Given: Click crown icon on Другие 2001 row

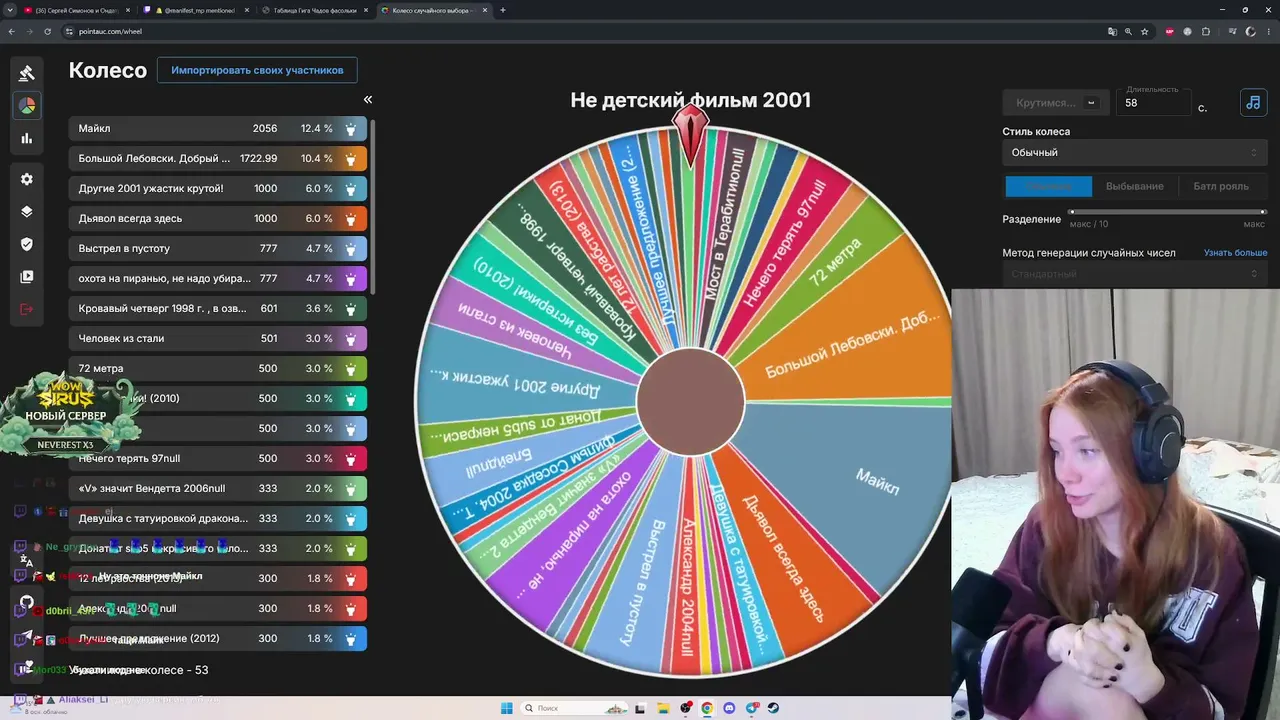Looking at the screenshot, I should click(x=351, y=188).
